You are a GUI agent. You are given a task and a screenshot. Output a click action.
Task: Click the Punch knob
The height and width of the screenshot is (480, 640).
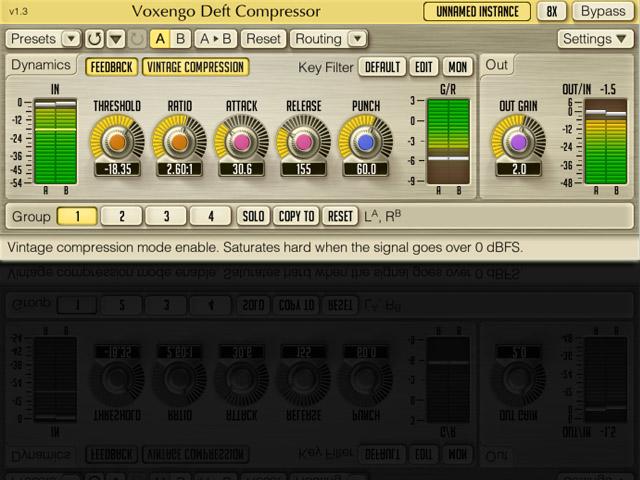pyautogui.click(x=366, y=142)
